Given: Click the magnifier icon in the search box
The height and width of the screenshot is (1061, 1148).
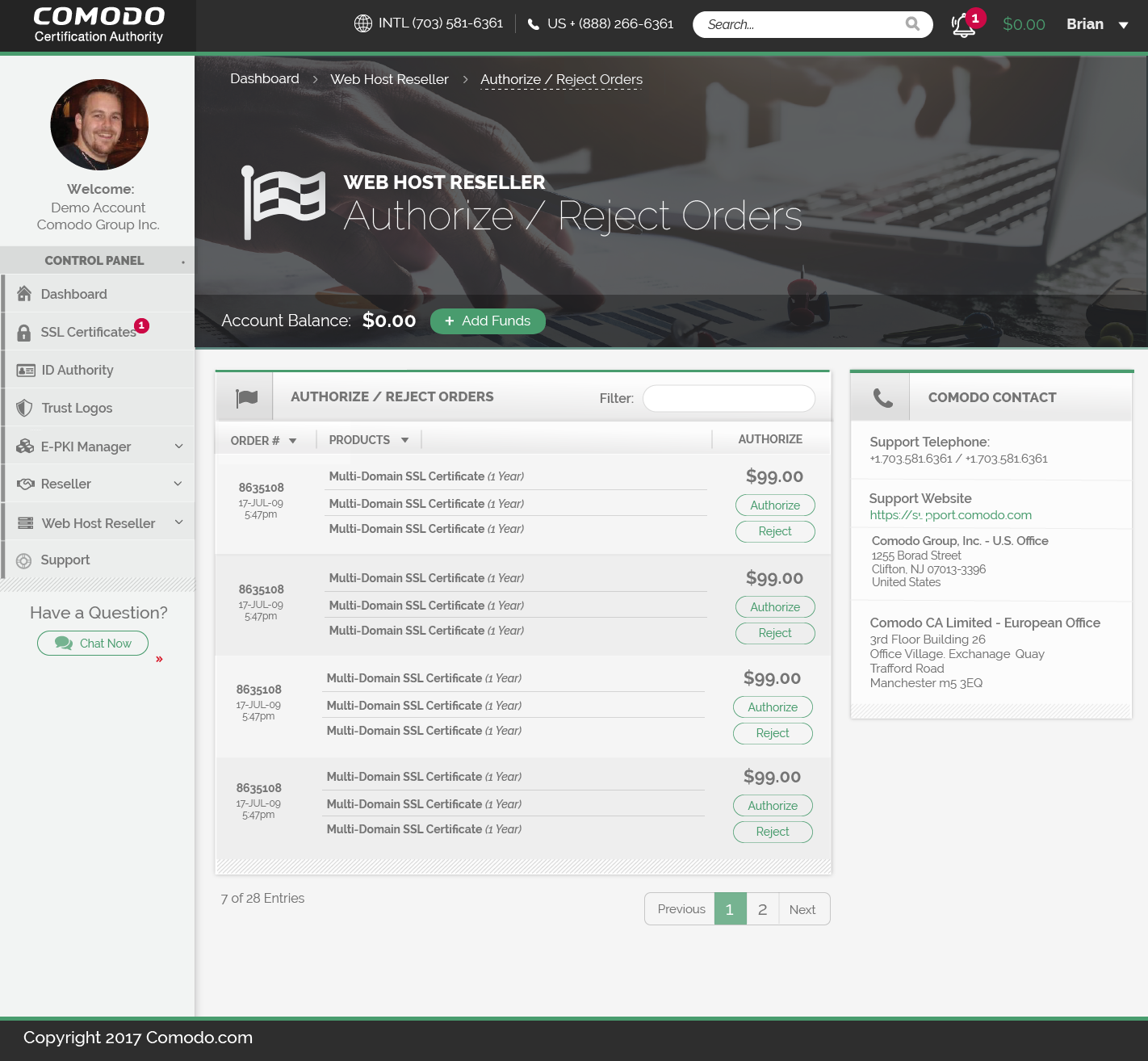Looking at the screenshot, I should pos(912,24).
